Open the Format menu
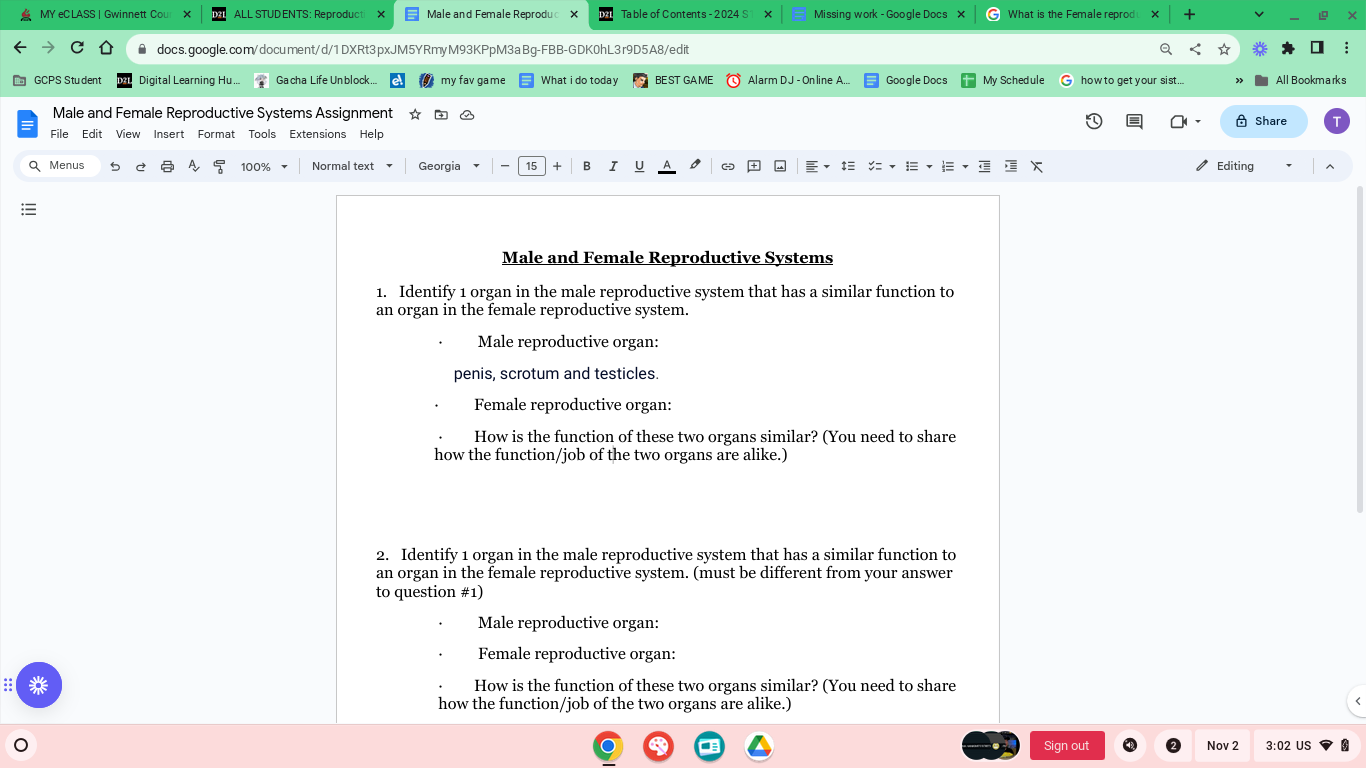The width and height of the screenshot is (1366, 768). point(216,134)
